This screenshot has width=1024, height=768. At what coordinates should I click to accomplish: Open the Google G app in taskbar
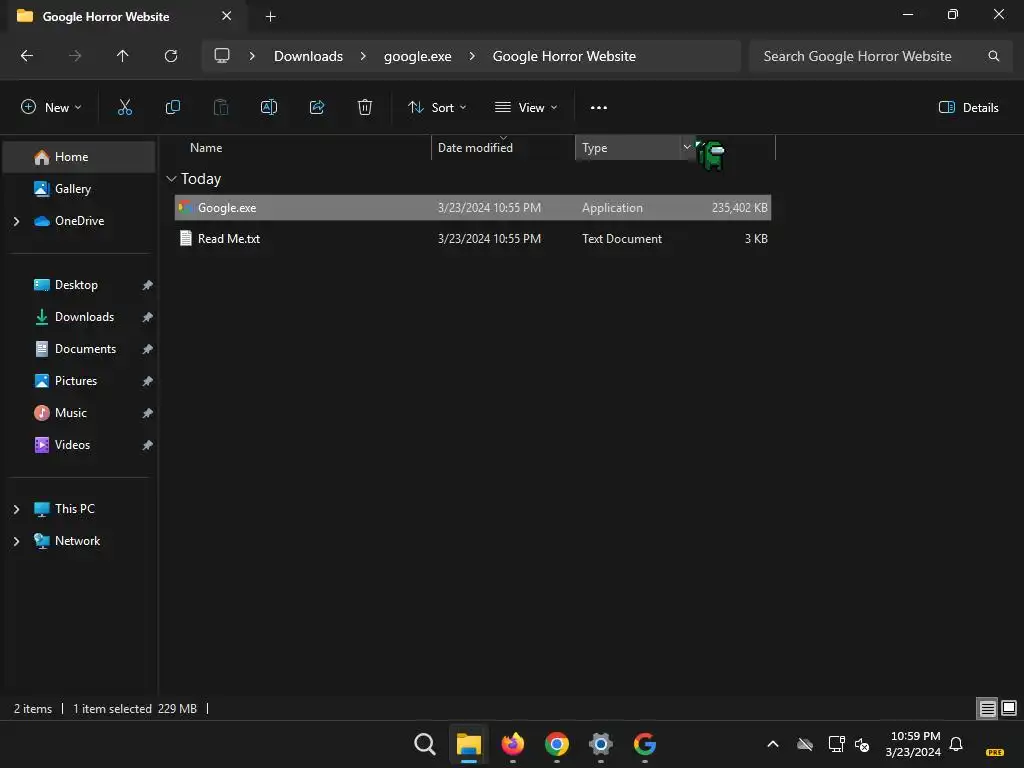645,744
